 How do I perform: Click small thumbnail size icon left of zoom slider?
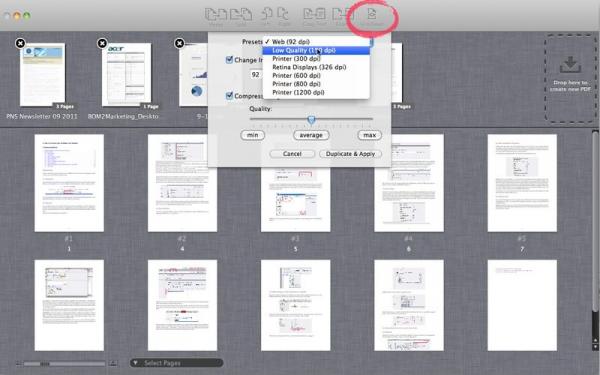pos(18,364)
